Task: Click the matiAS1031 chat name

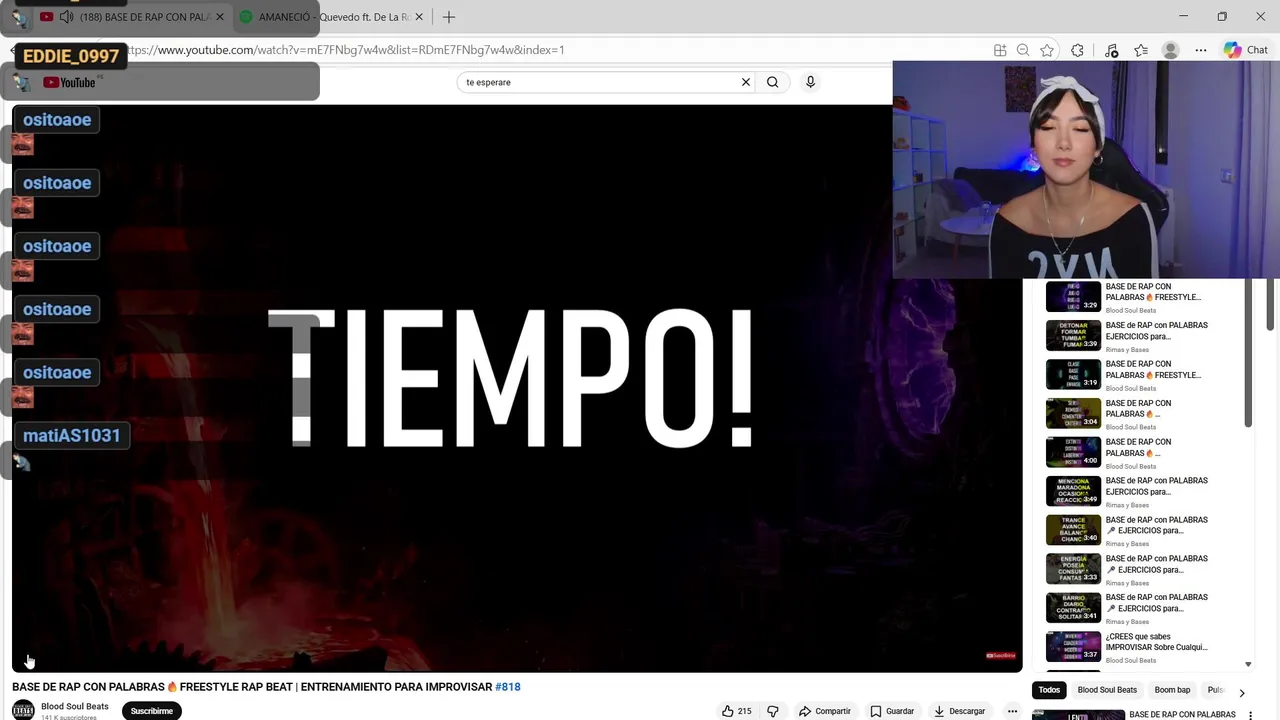Action: click(71, 435)
